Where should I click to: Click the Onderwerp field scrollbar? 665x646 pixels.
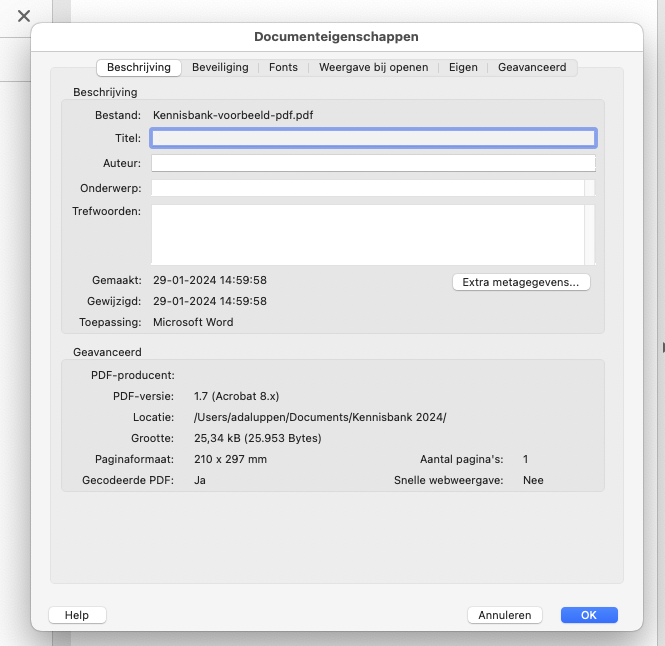coord(590,188)
